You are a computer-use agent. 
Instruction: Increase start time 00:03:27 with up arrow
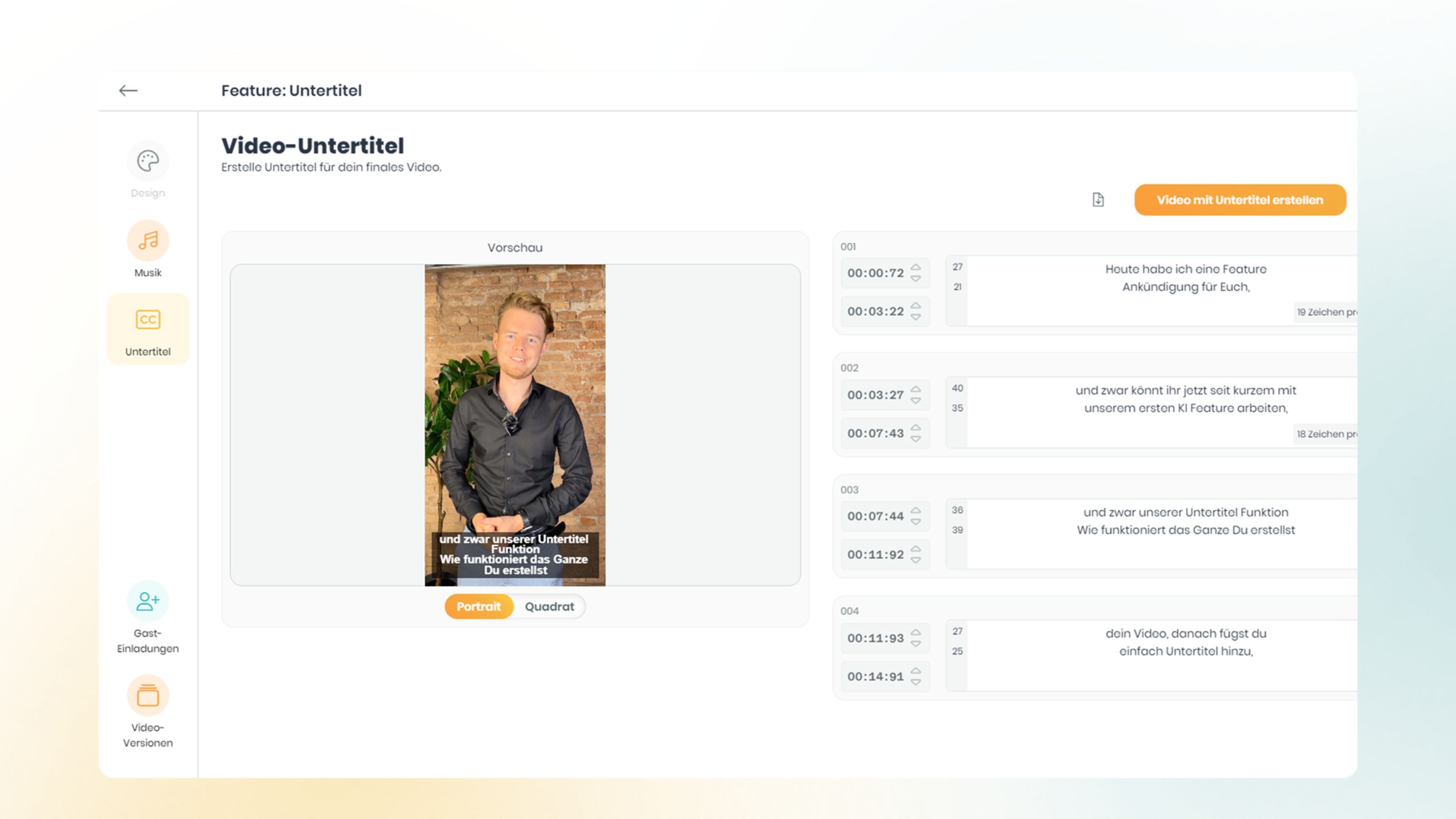click(916, 389)
